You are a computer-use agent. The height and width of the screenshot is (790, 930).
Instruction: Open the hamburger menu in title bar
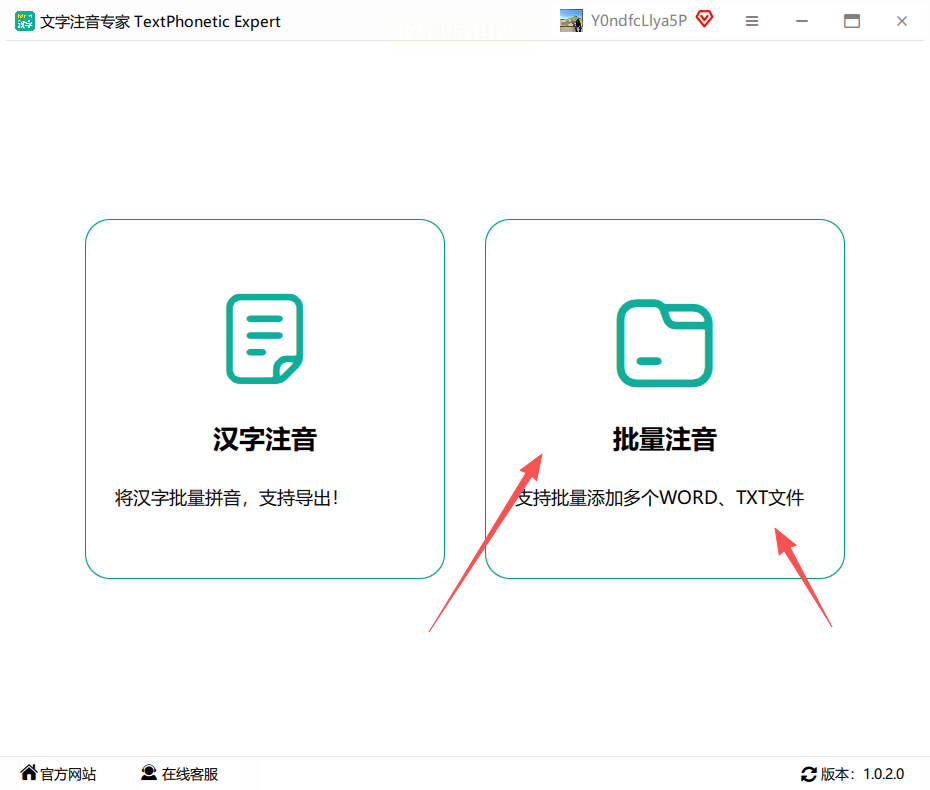[752, 21]
